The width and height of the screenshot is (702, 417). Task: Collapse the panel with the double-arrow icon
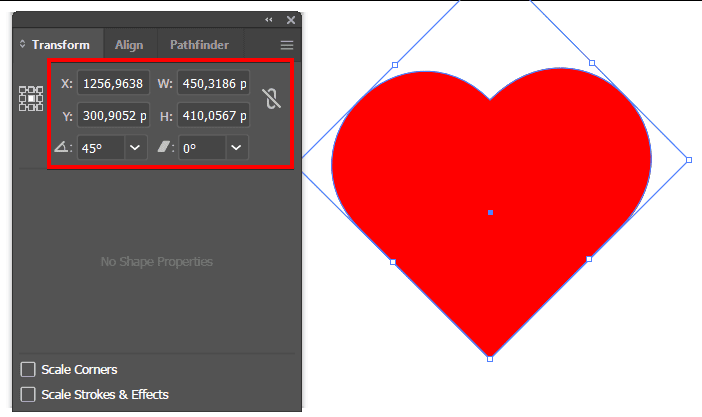coord(268,20)
